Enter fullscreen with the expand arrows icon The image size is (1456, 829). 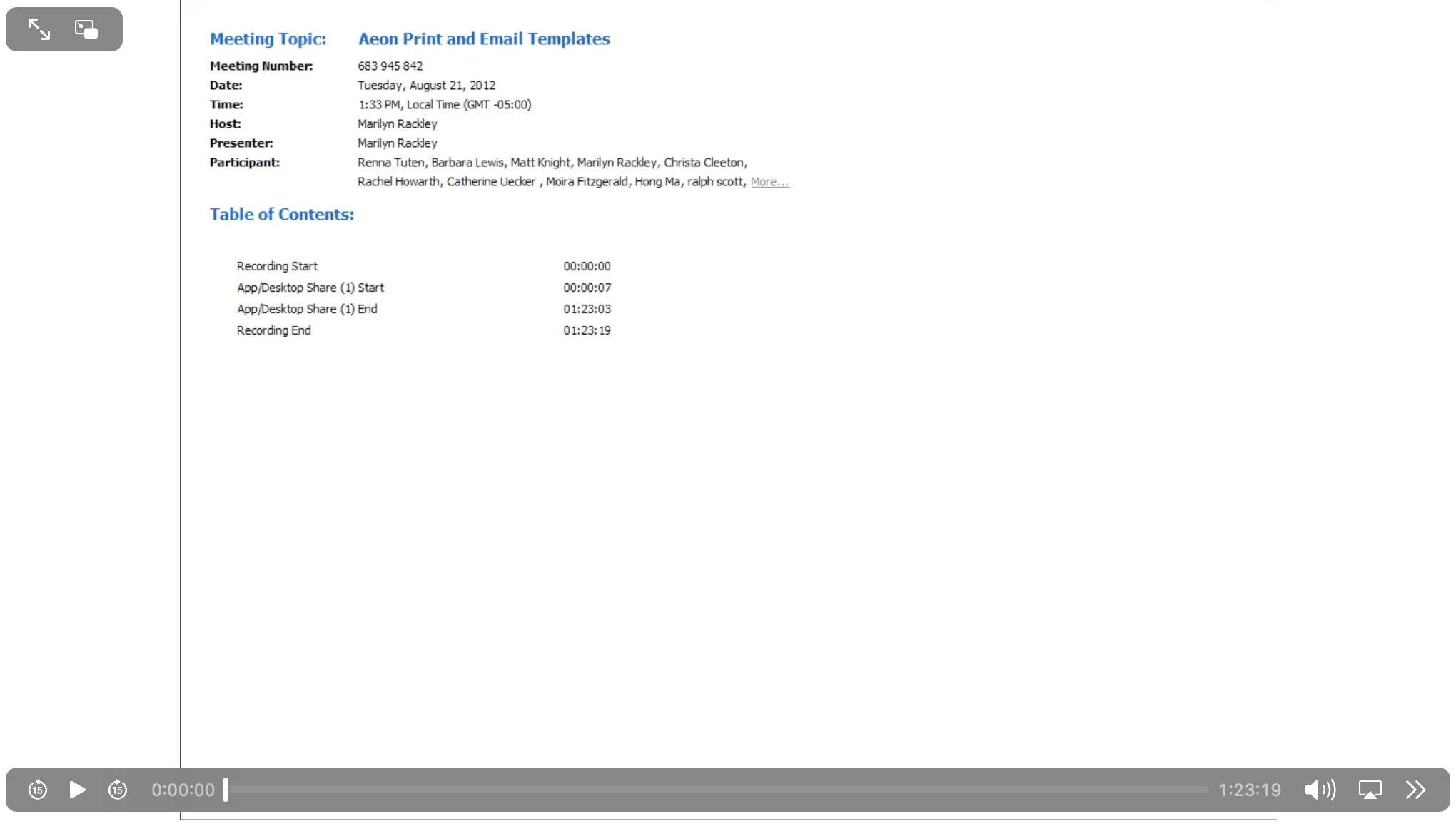[x=39, y=29]
